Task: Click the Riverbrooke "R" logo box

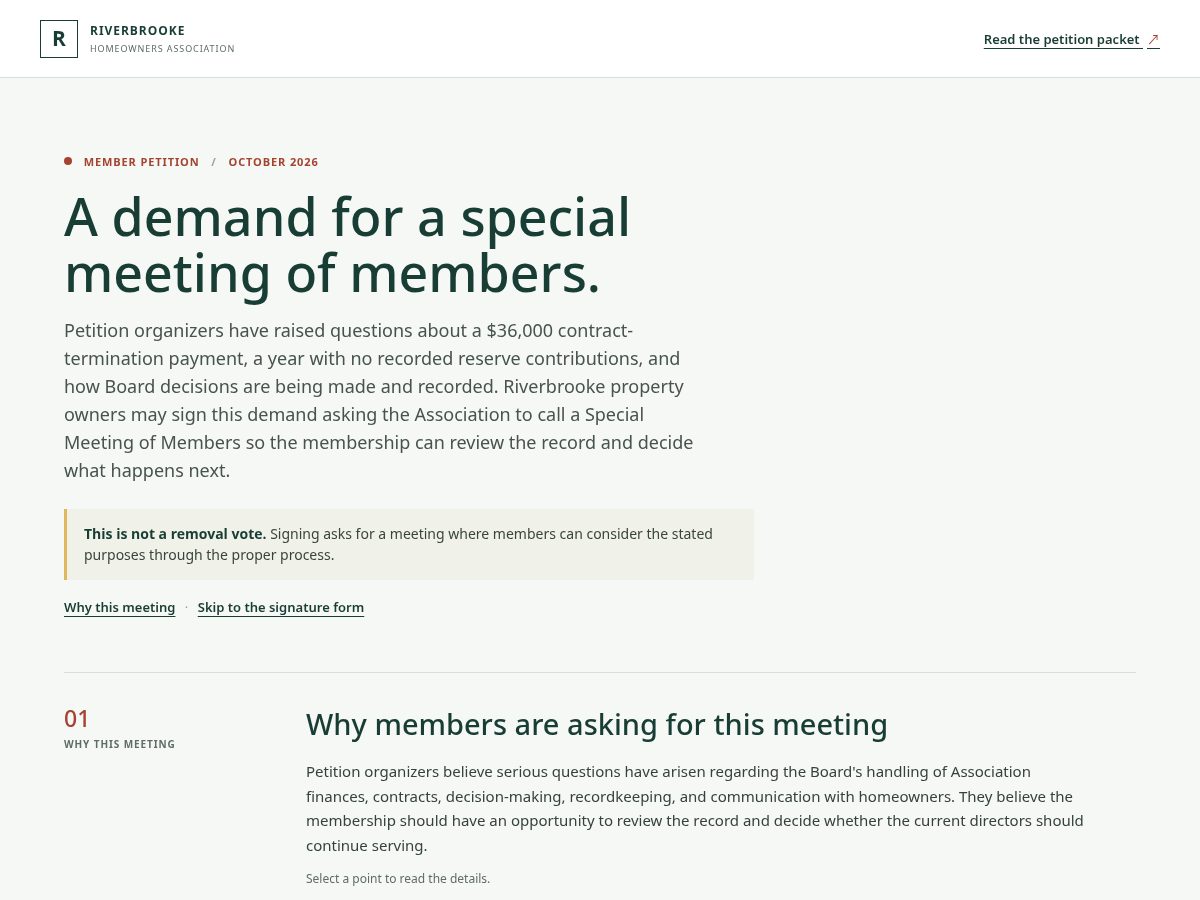Action: [x=59, y=39]
